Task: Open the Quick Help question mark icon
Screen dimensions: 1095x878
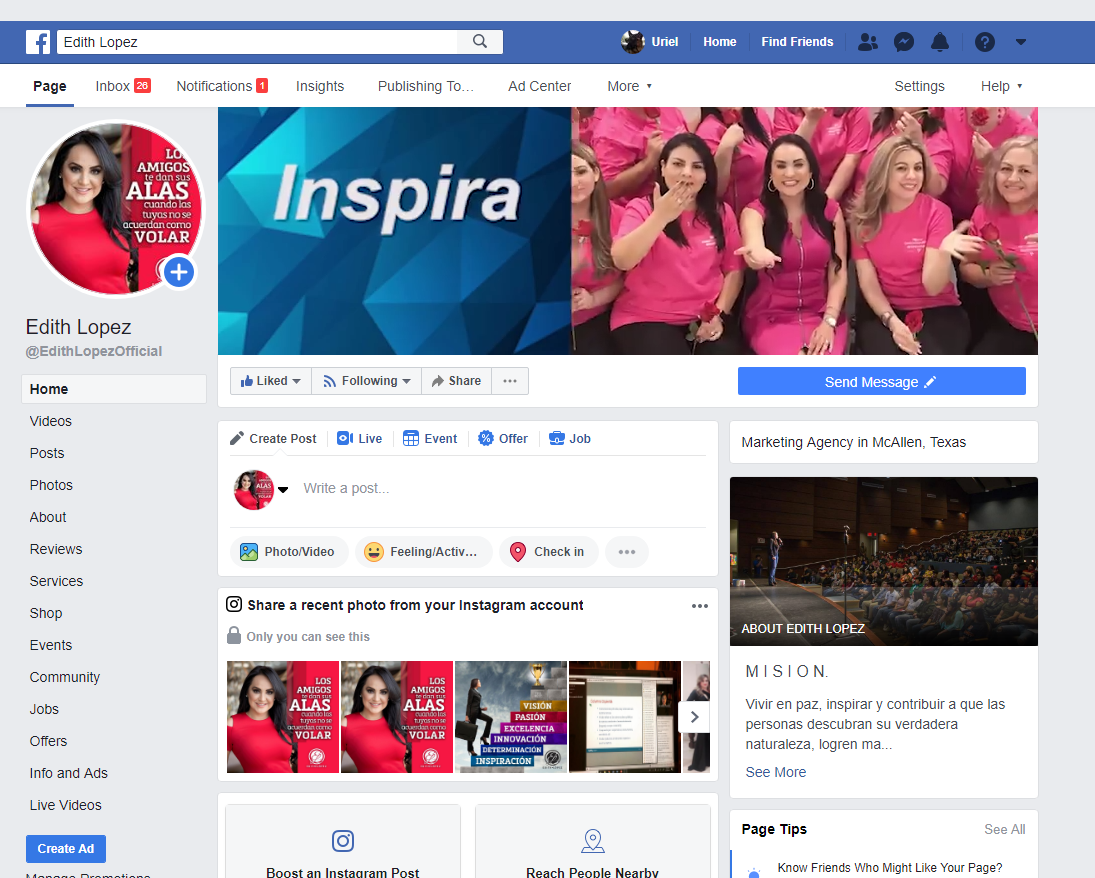Action: 985,42
